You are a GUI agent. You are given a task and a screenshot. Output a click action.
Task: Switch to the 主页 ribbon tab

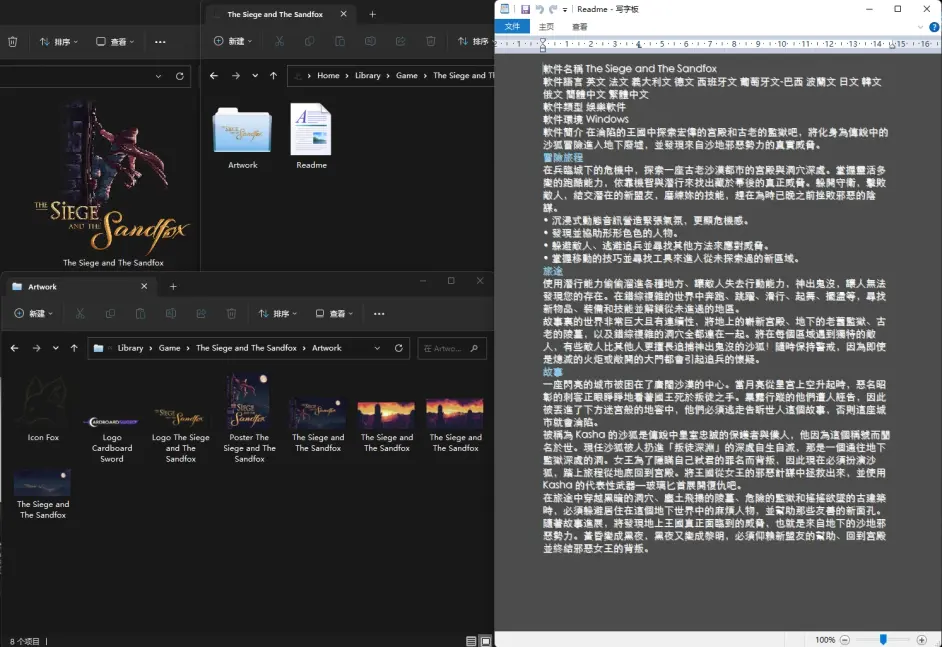[x=546, y=27]
